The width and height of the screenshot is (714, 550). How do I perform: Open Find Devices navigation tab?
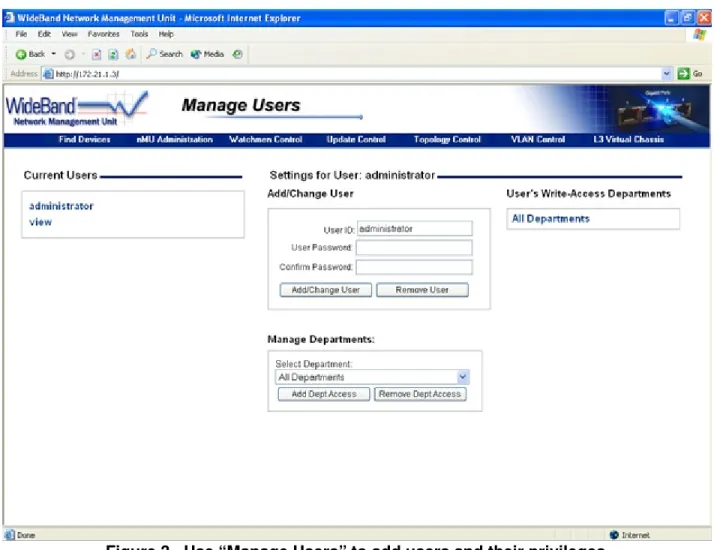coord(85,139)
